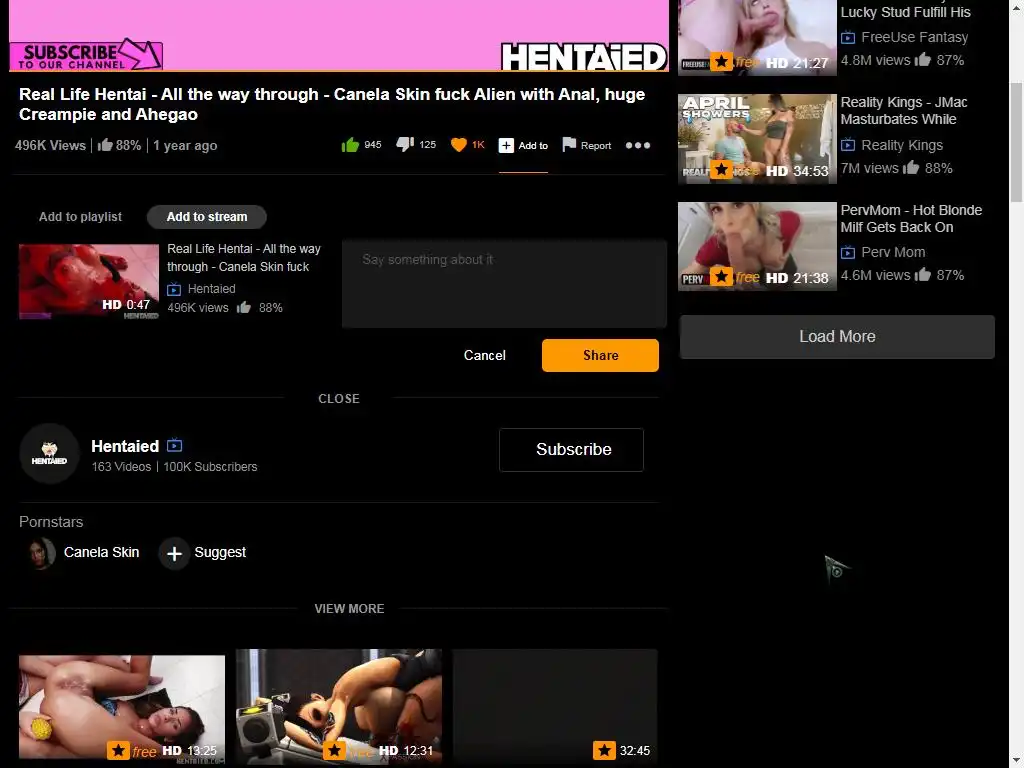Open the Canela Skin name link

(101, 552)
